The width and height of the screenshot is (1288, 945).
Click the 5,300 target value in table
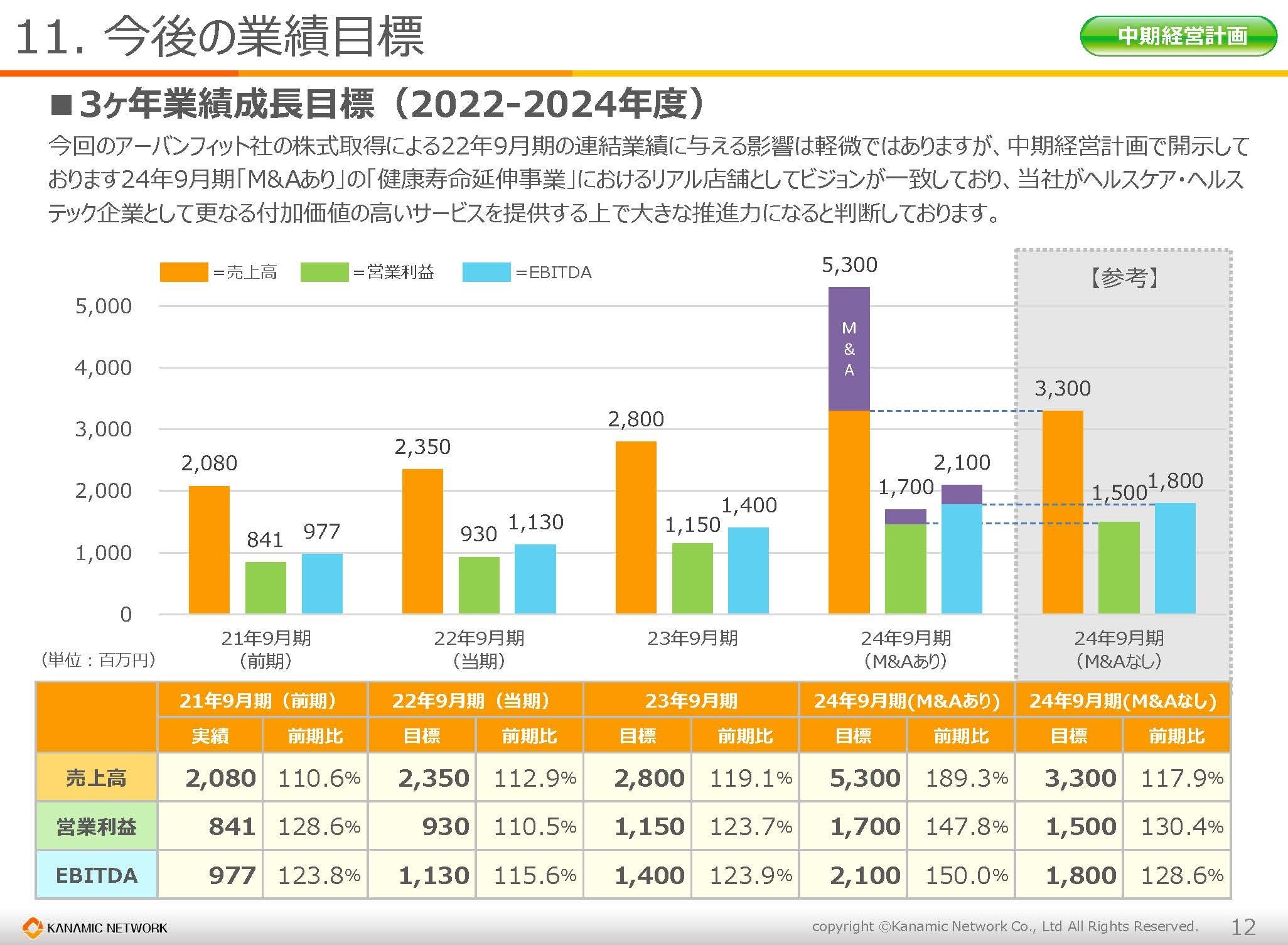pos(864,778)
